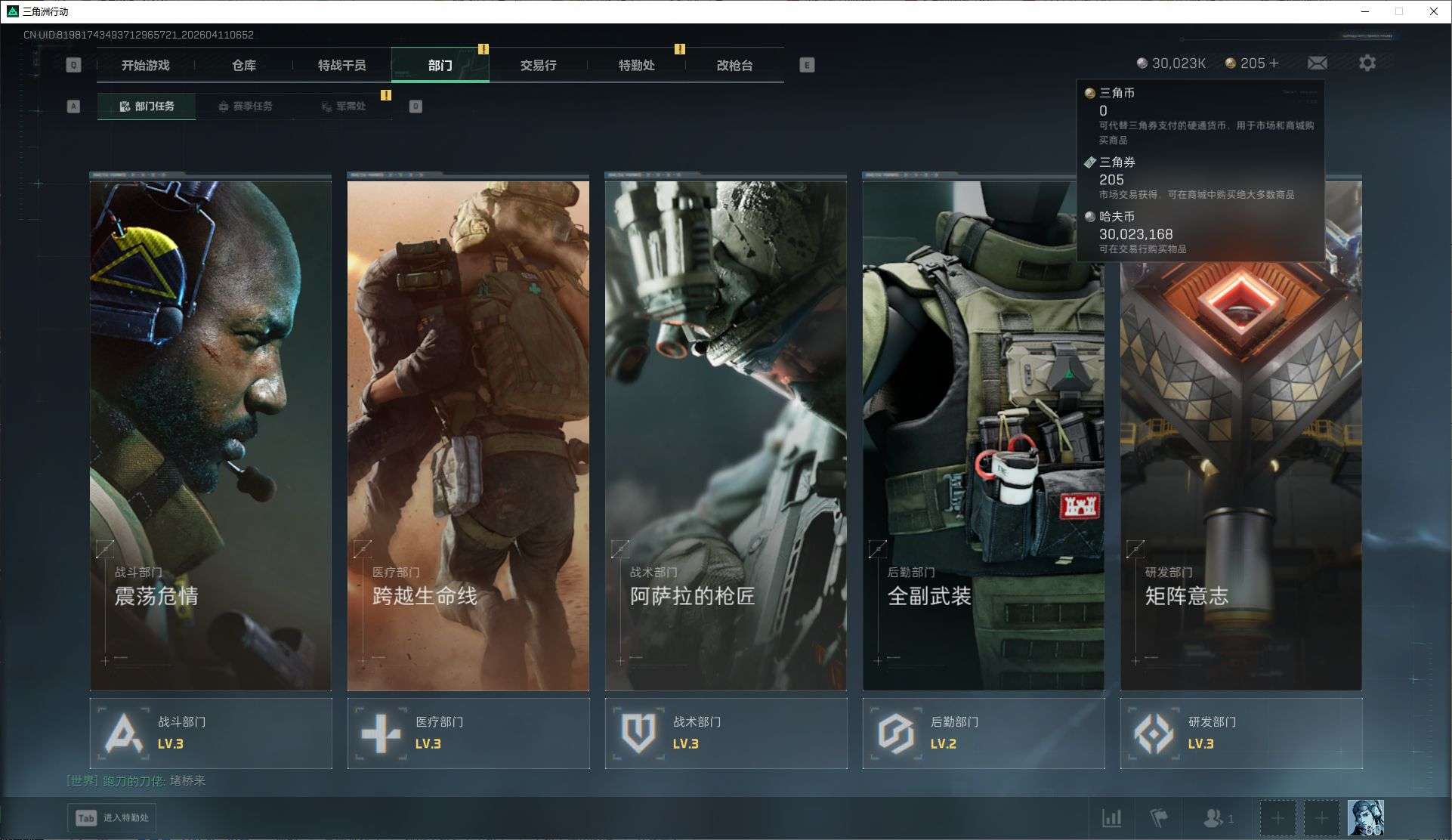
Task: Open the 震荡危情 mission card
Action: (210, 434)
